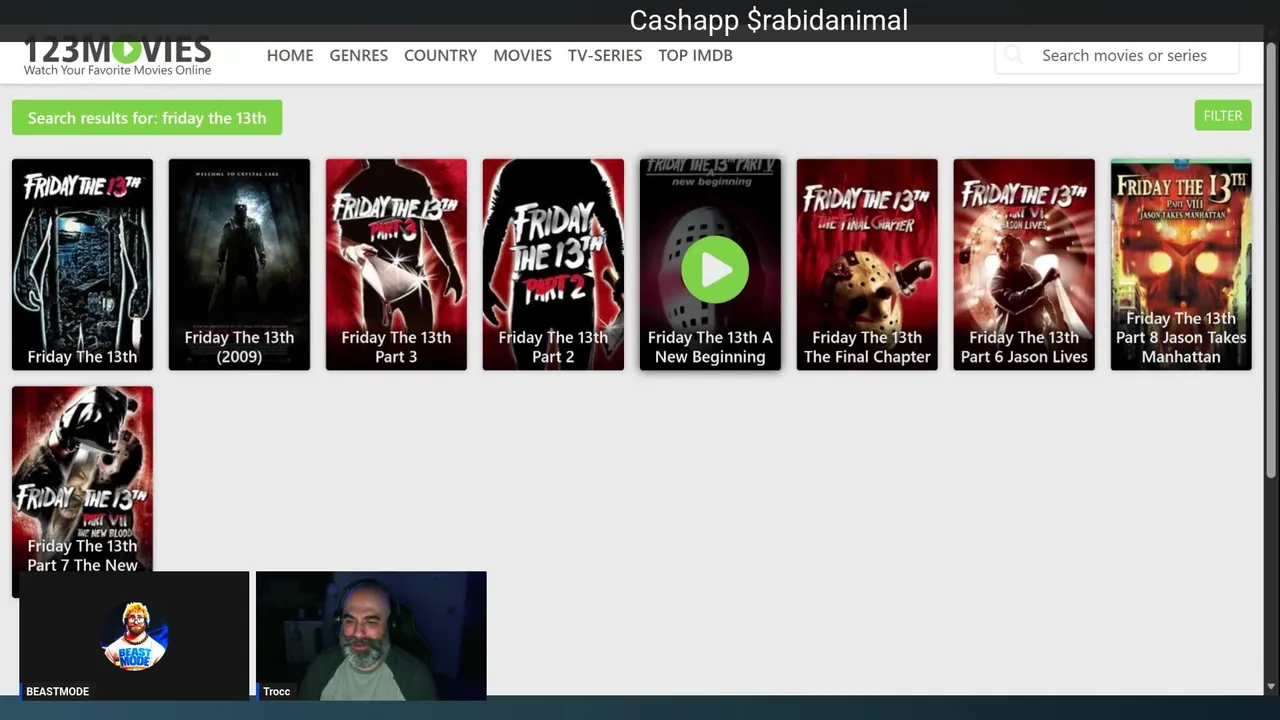Viewport: 1280px width, 720px height.
Task: Open Friday The 13th Part 2 poster
Action: click(553, 264)
